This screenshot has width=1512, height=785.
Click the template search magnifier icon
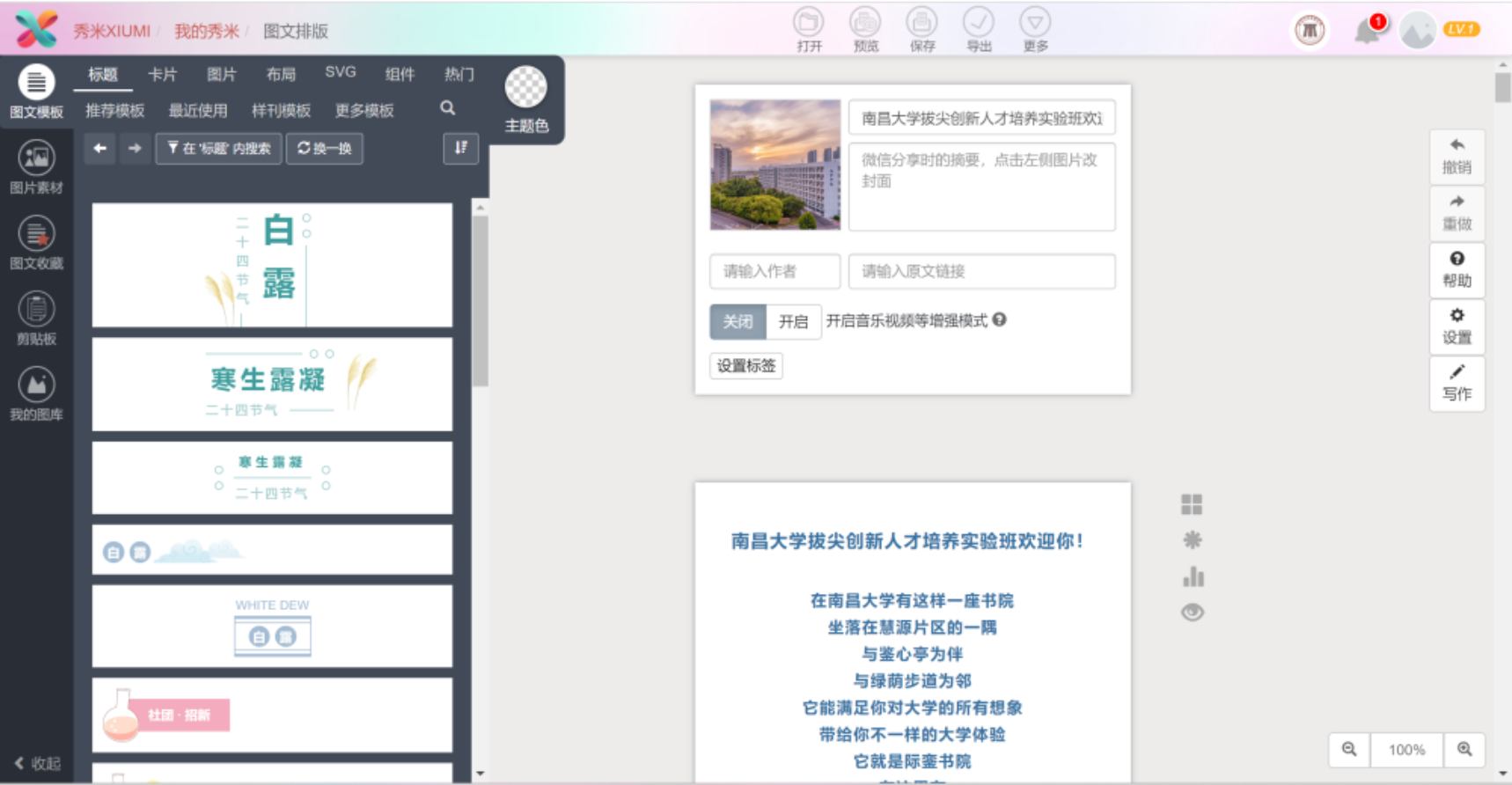(x=448, y=108)
